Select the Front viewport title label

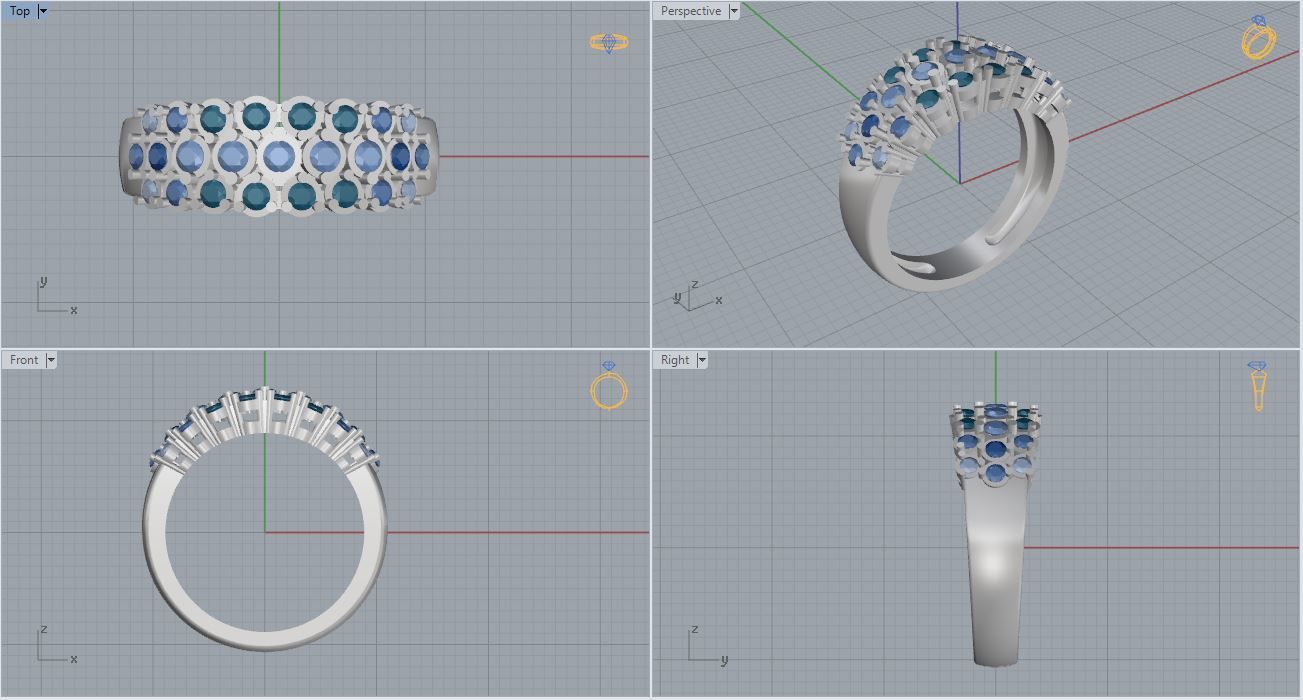24,360
